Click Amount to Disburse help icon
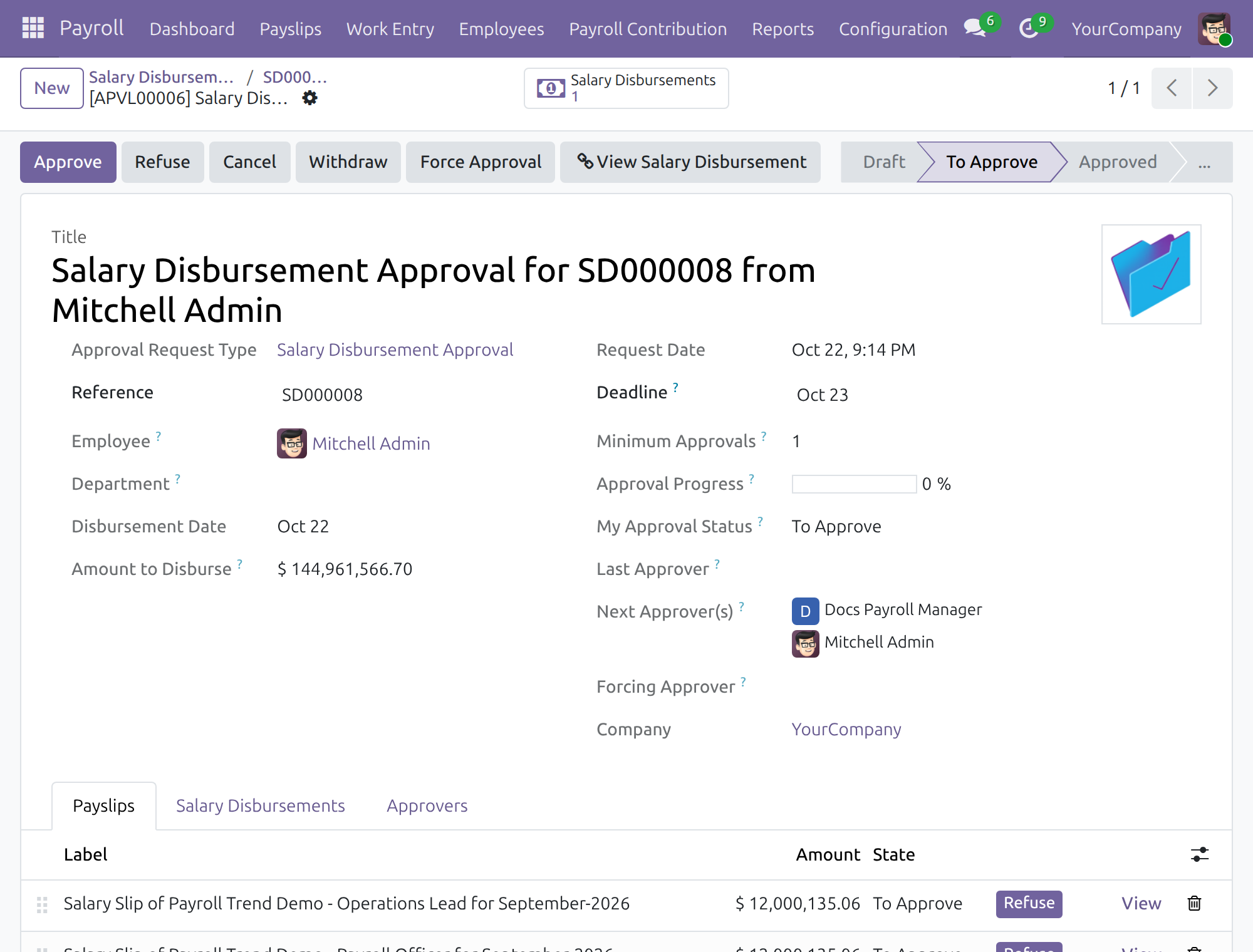This screenshot has width=1253, height=952. tap(239, 564)
